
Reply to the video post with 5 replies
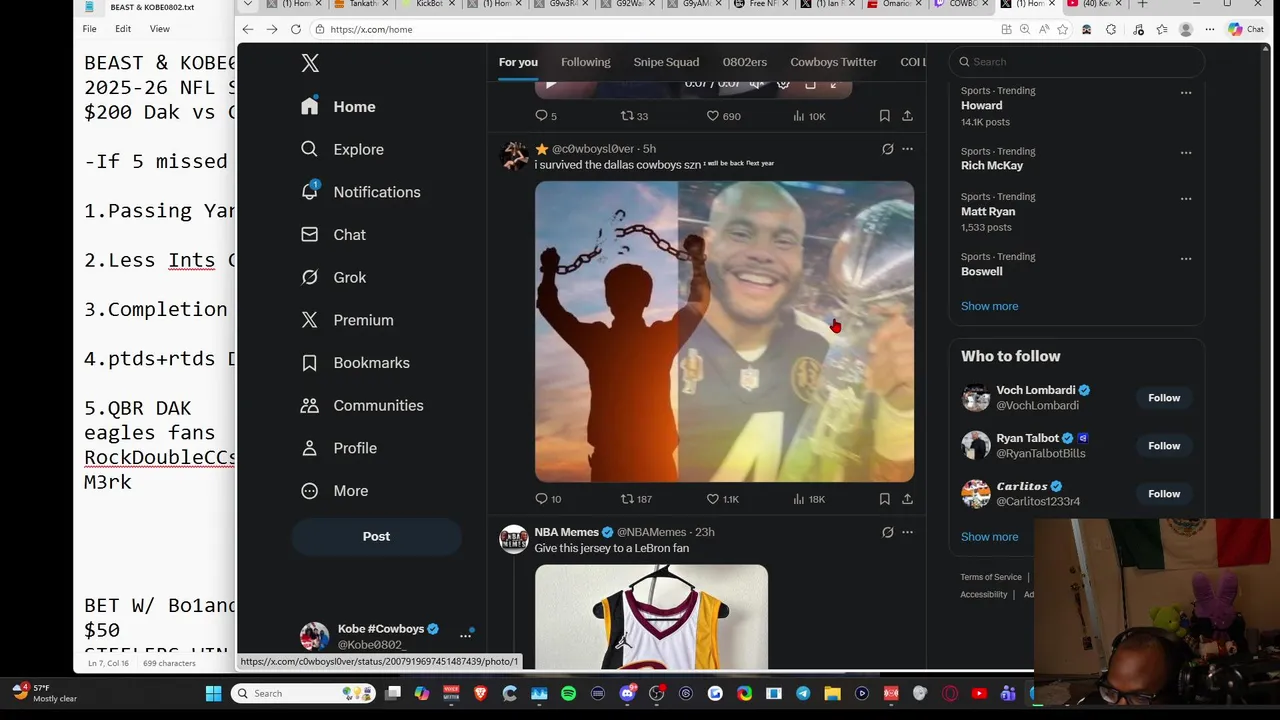pyautogui.click(x=546, y=116)
